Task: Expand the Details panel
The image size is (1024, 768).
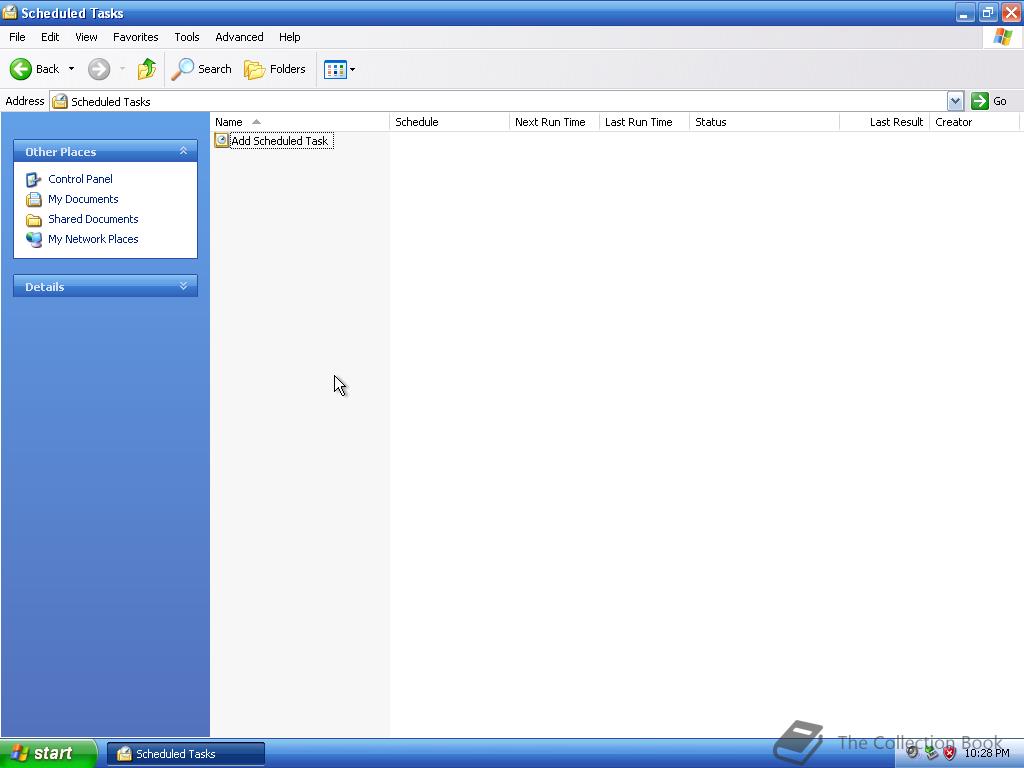Action: coord(184,286)
